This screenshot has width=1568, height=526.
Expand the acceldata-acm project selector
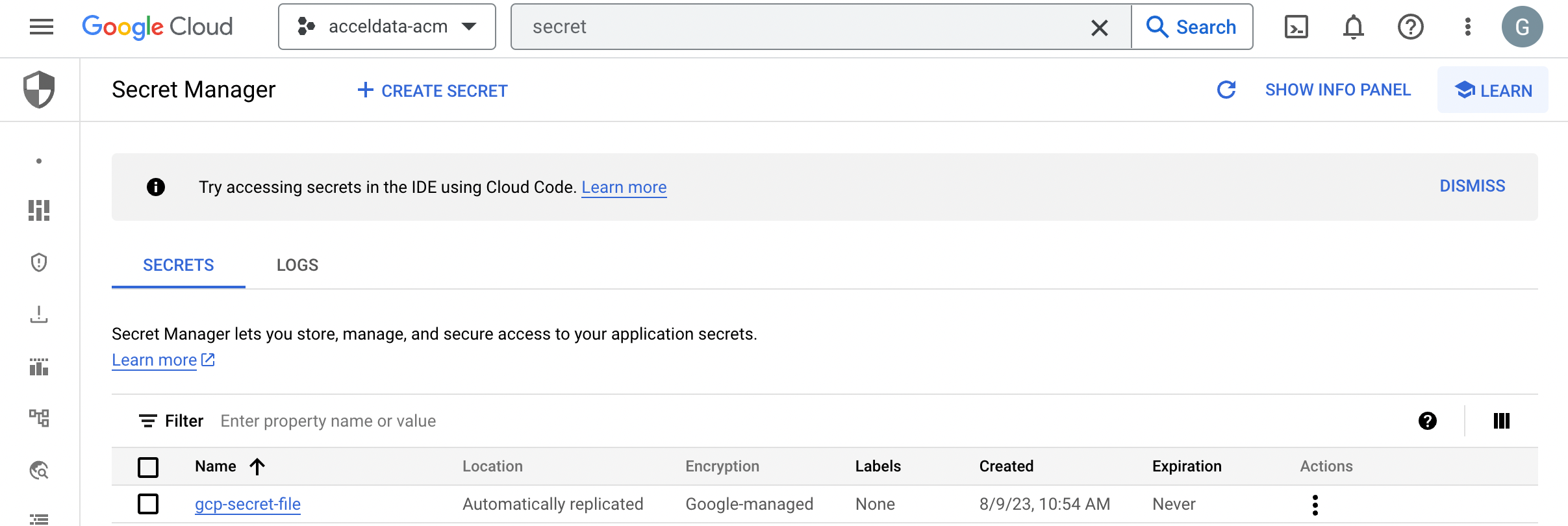[x=387, y=27]
